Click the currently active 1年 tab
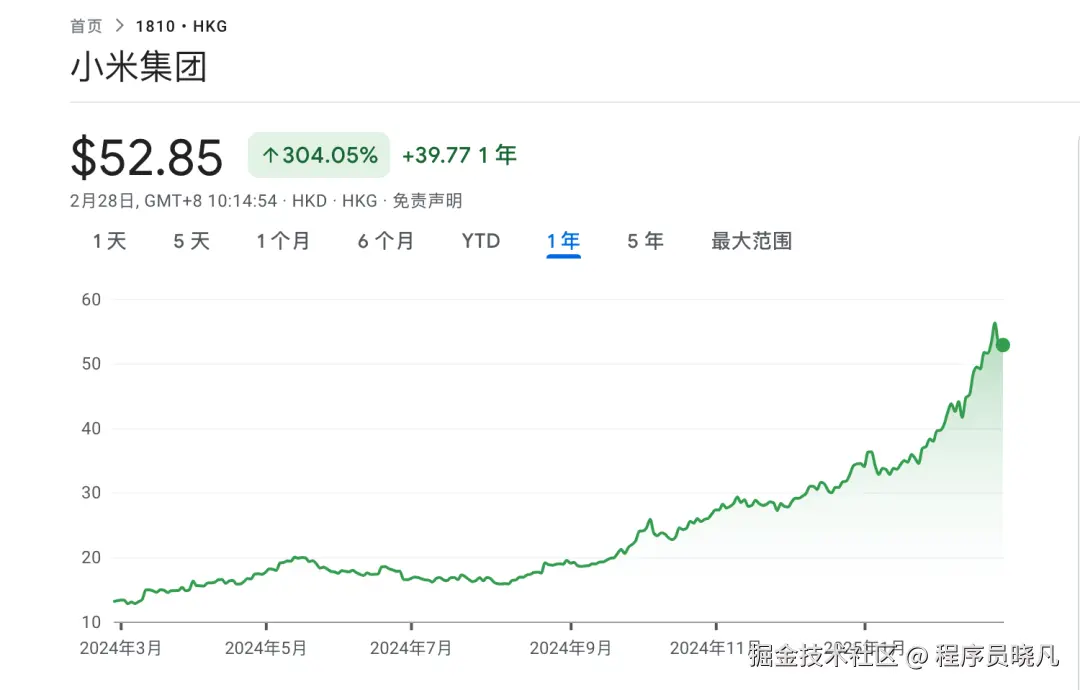Viewport: 1080px width, 690px height. click(563, 240)
